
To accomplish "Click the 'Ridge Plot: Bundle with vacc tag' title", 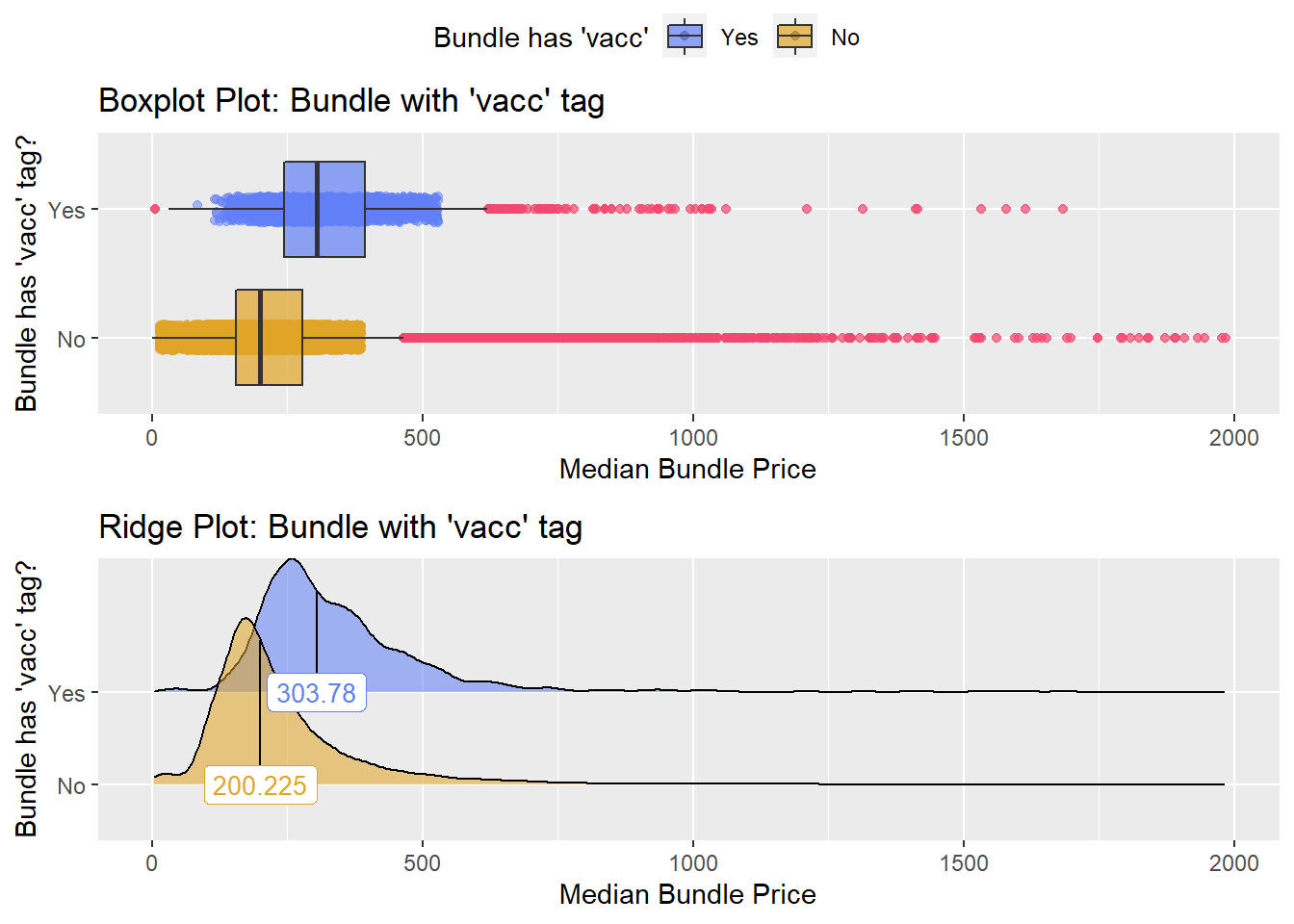I will tap(340, 526).
